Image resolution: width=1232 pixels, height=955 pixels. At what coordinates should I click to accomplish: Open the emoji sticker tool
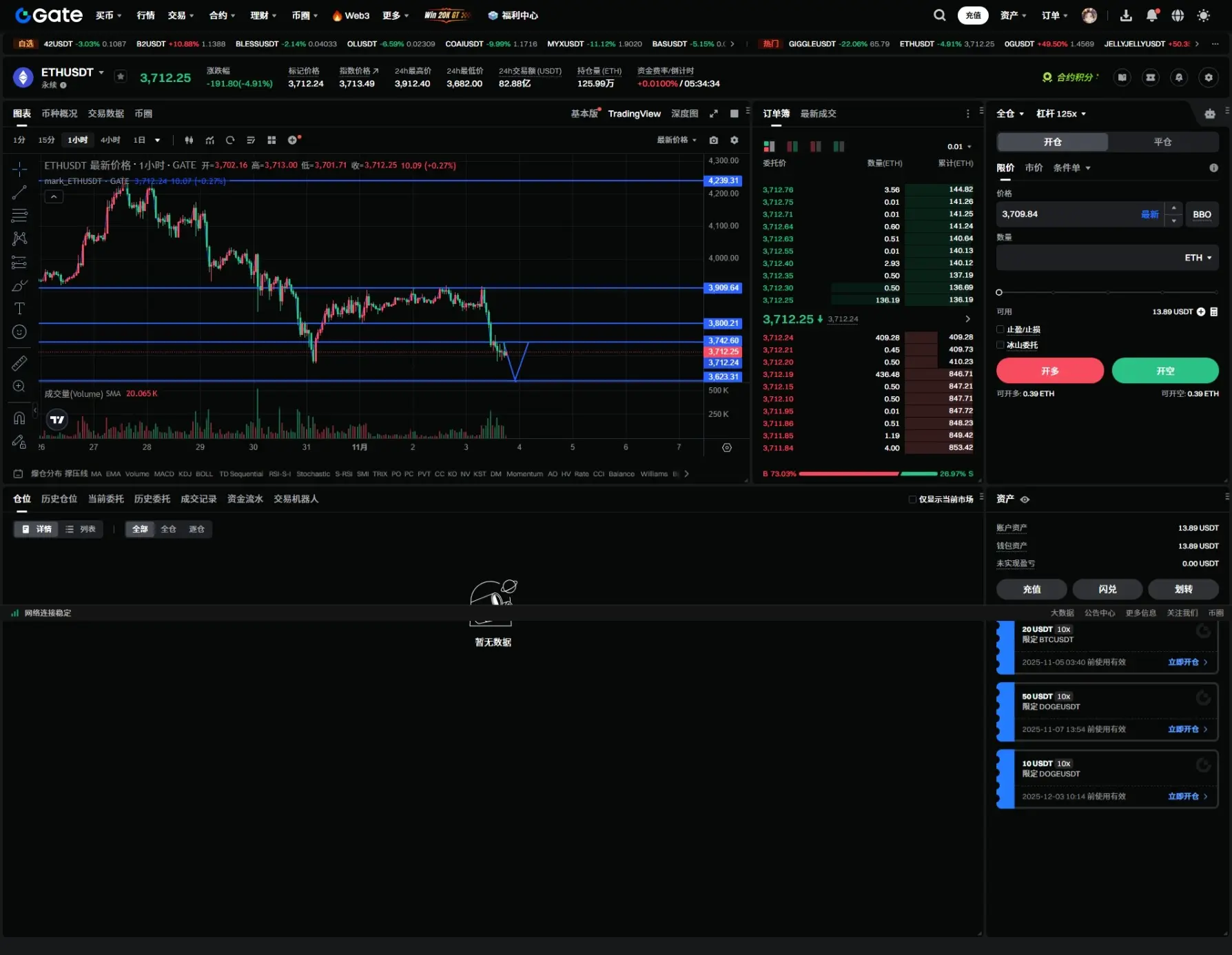(19, 332)
